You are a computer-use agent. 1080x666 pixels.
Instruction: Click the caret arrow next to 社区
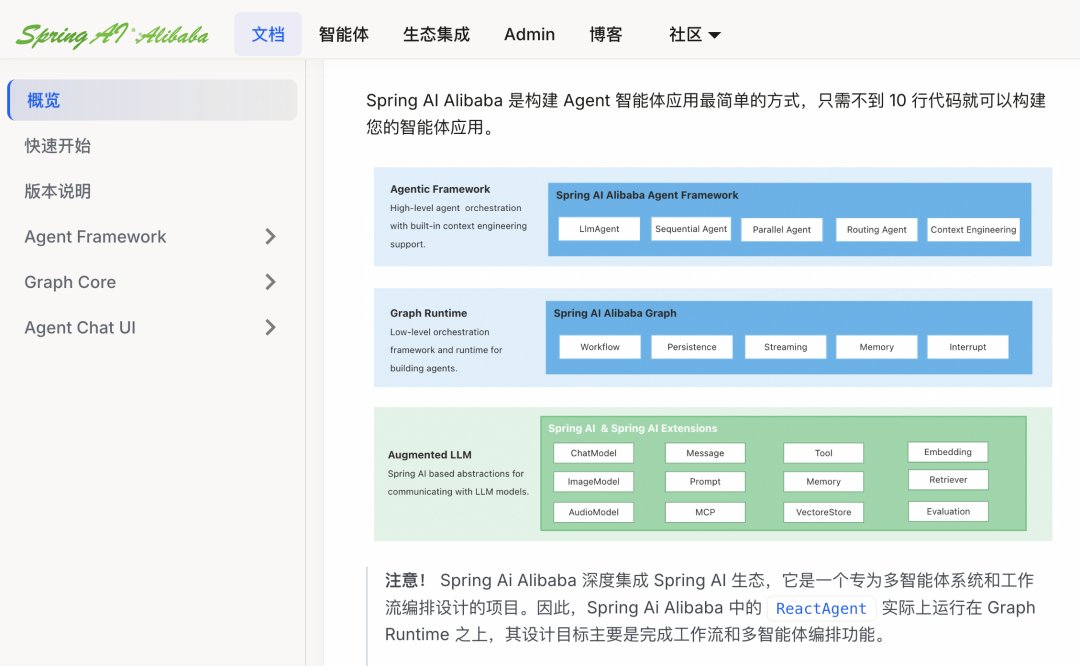click(x=714, y=35)
